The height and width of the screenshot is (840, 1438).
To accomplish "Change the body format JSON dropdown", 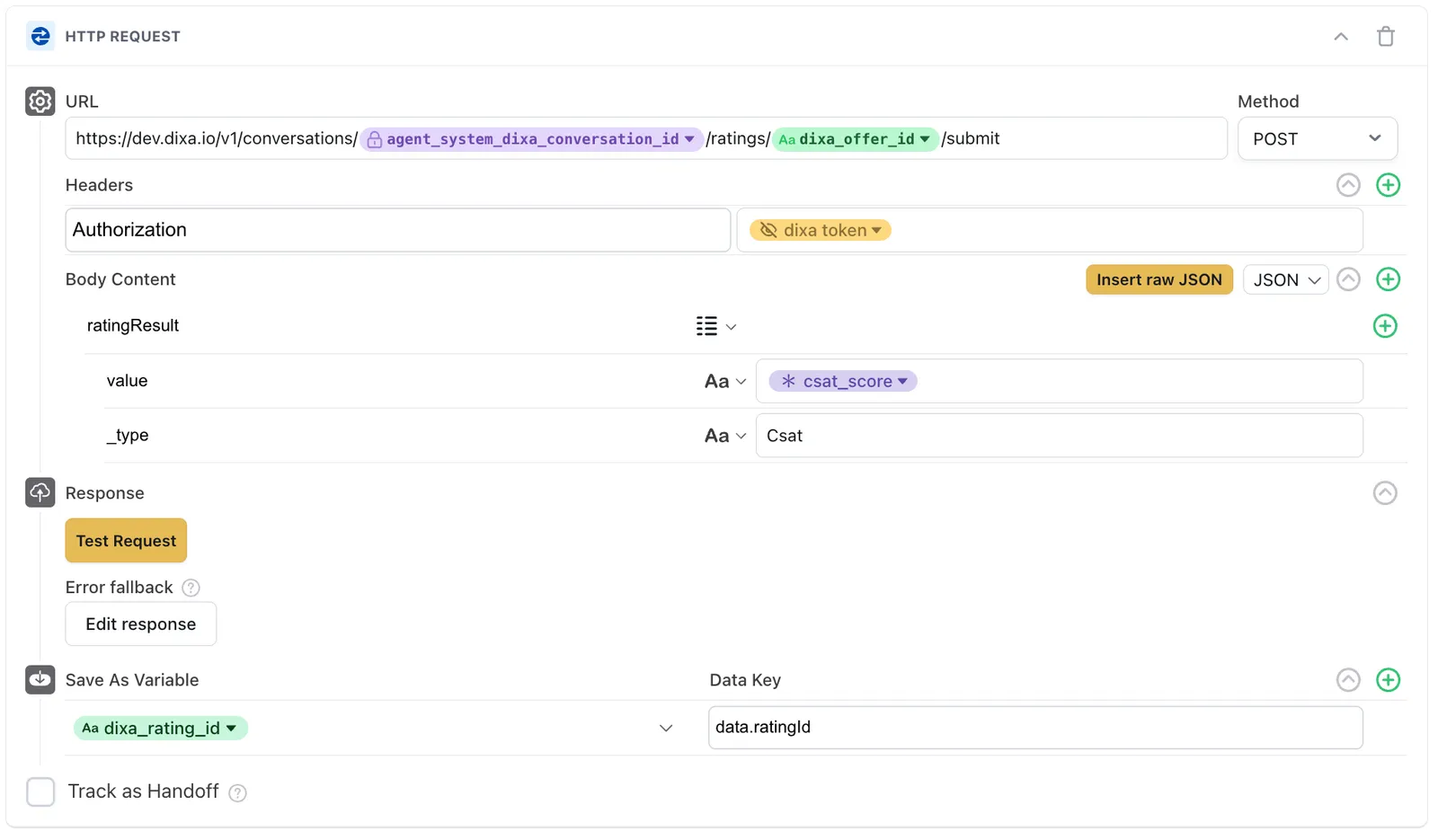I will (1285, 279).
